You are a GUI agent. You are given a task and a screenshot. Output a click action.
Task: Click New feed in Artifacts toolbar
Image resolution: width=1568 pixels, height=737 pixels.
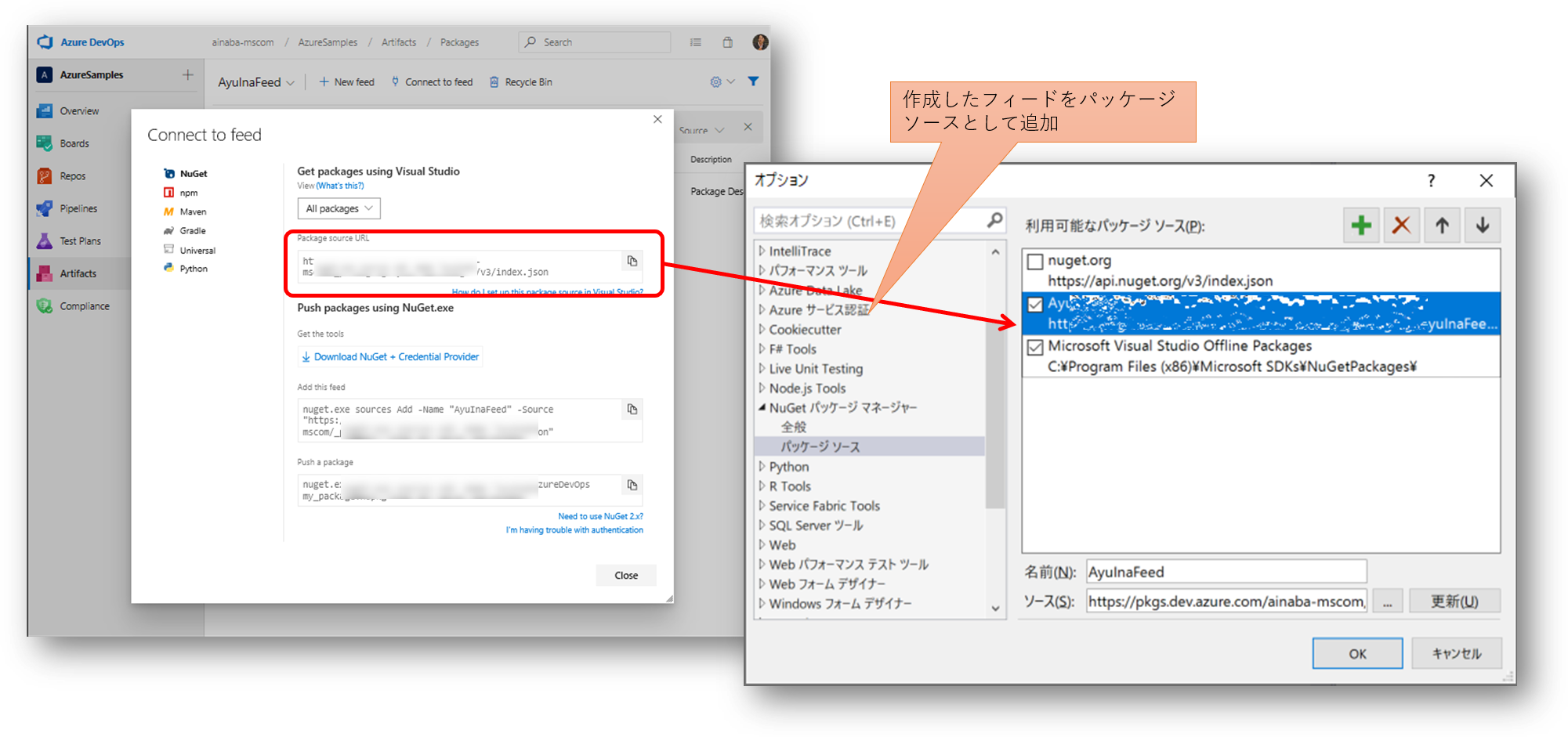point(346,82)
